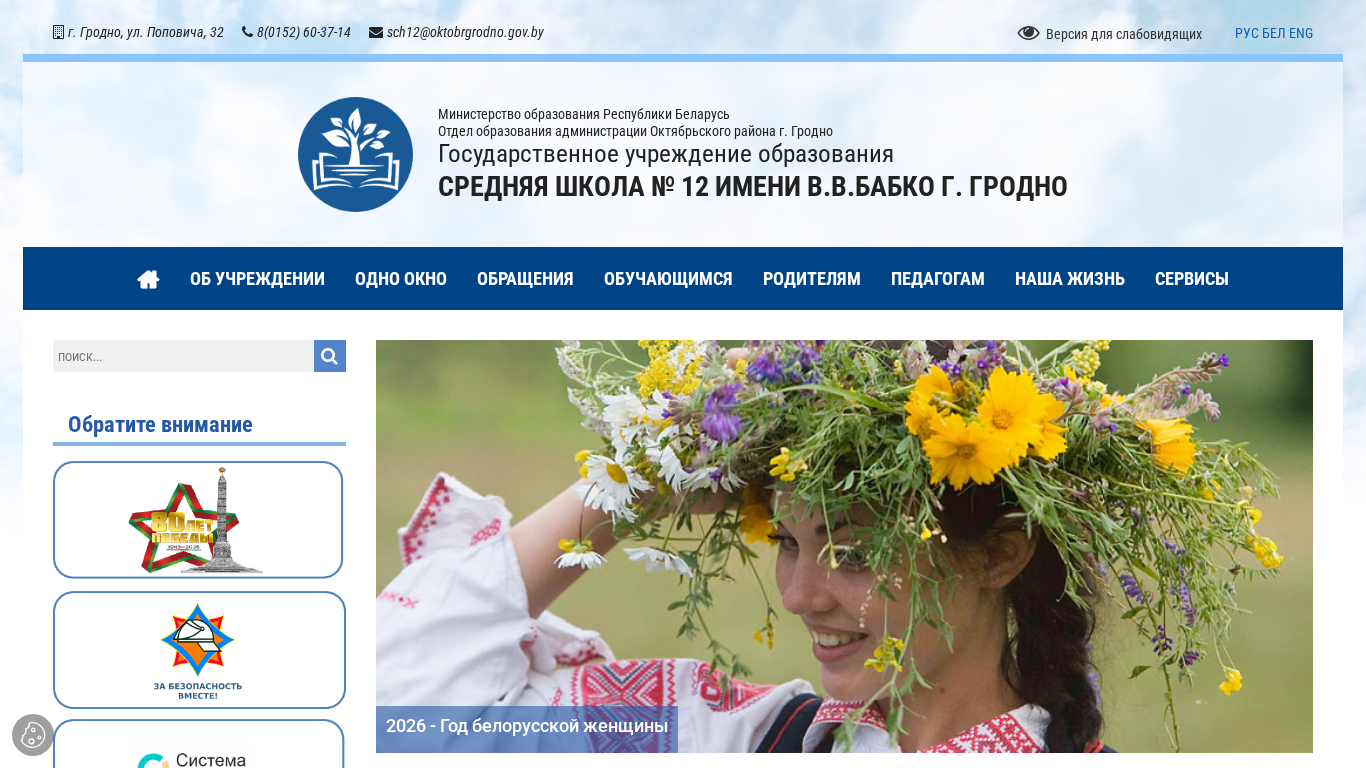Open the За безопасность вместе banner

(x=199, y=650)
